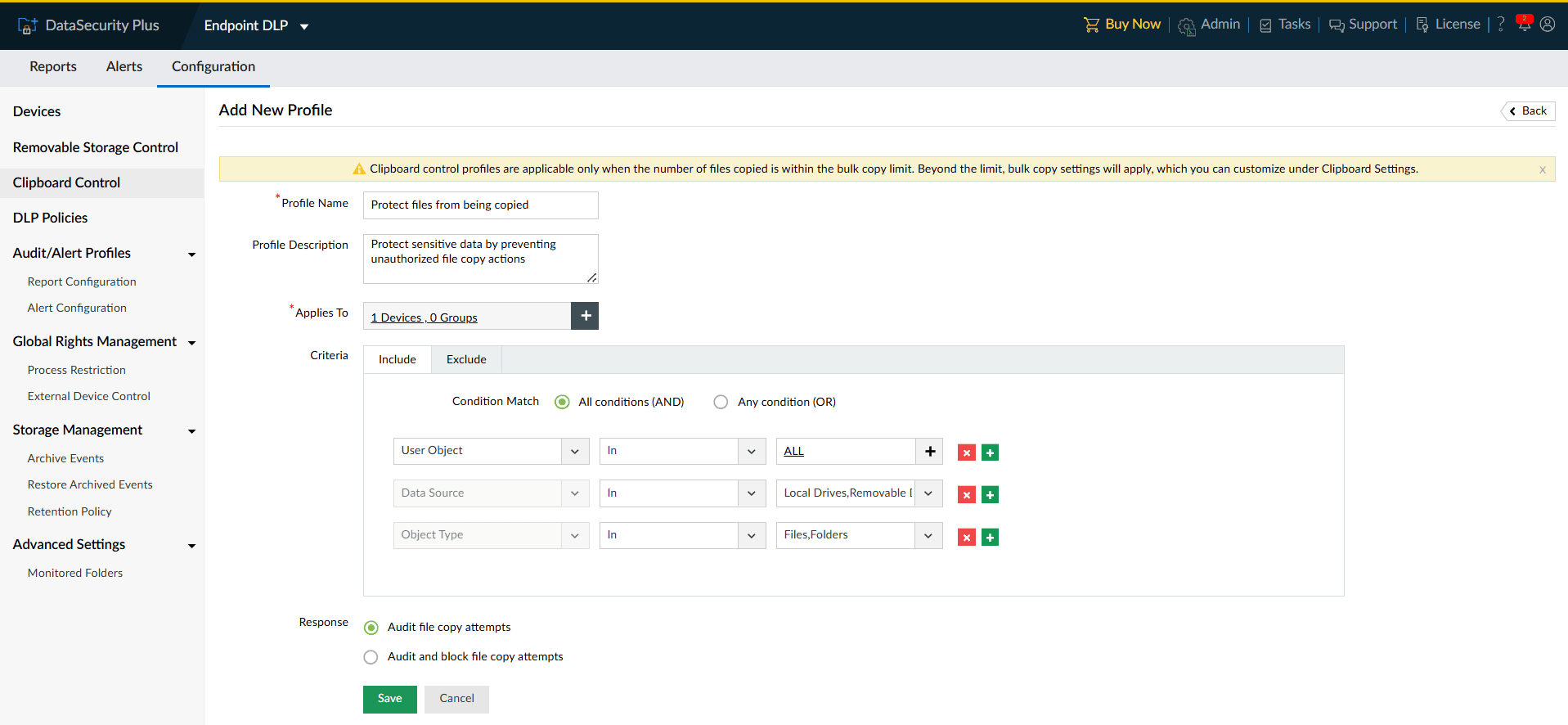Collapse the Storage Management section
This screenshot has width=1568, height=725.
(191, 431)
